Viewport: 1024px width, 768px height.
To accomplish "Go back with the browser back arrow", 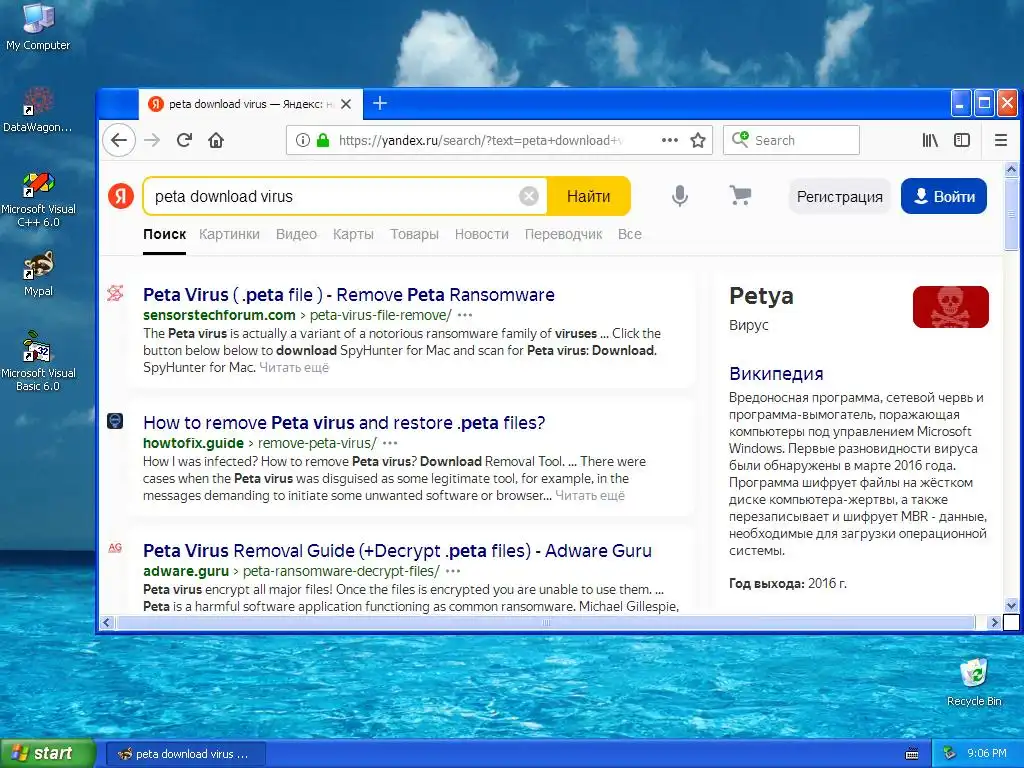I will tap(119, 140).
